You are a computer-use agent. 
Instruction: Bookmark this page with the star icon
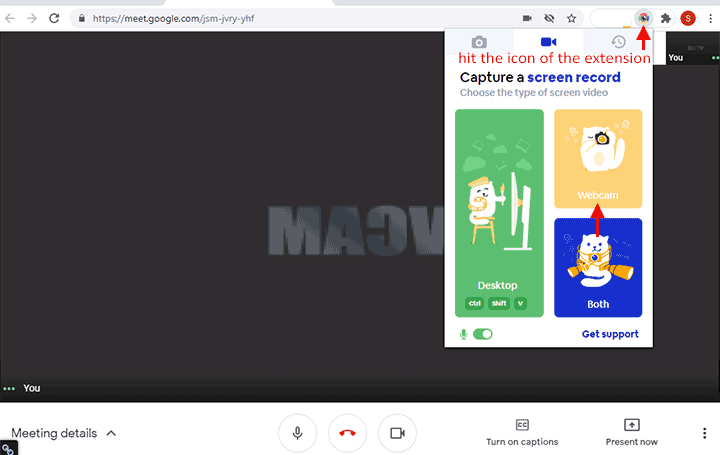571,18
